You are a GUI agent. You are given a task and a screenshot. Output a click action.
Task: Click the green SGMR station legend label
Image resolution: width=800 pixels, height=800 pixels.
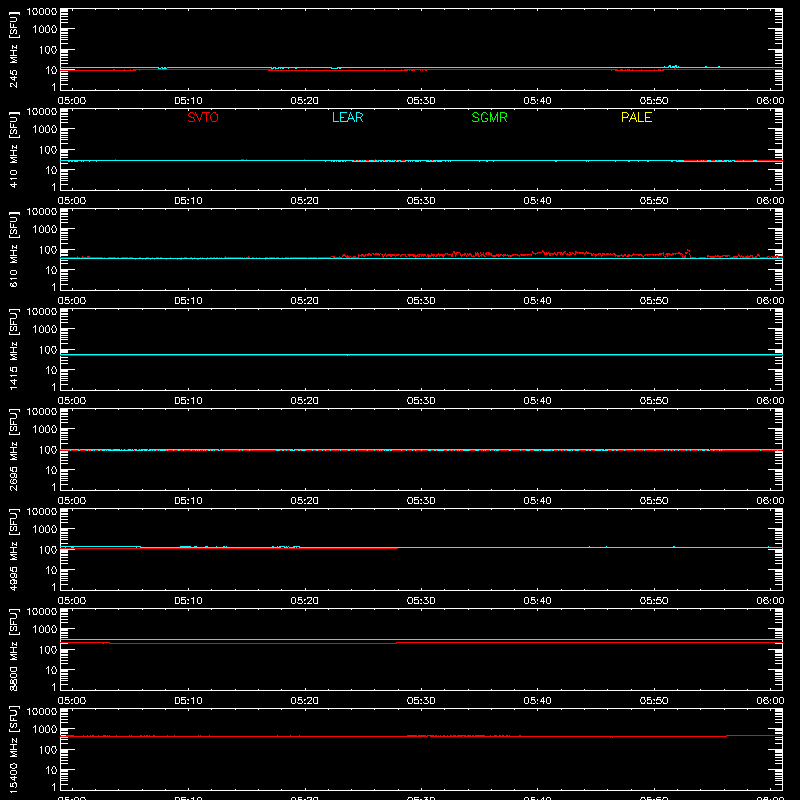tap(489, 117)
